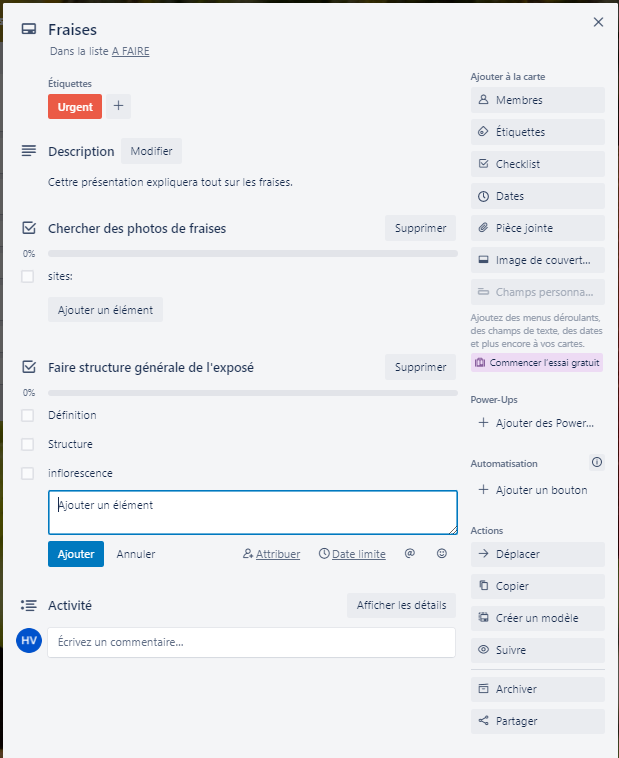Click the @ mention icon
The width and height of the screenshot is (619, 758).
tap(410, 554)
